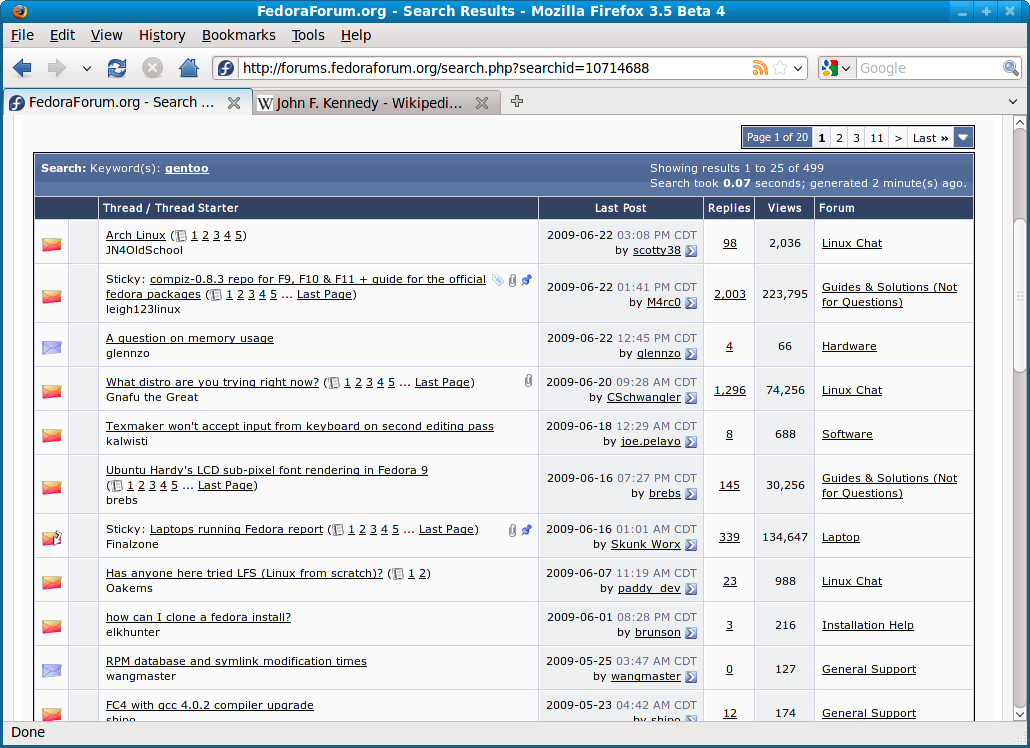This screenshot has width=1030, height=748.
Task: Go to next results page with > link
Action: click(898, 138)
